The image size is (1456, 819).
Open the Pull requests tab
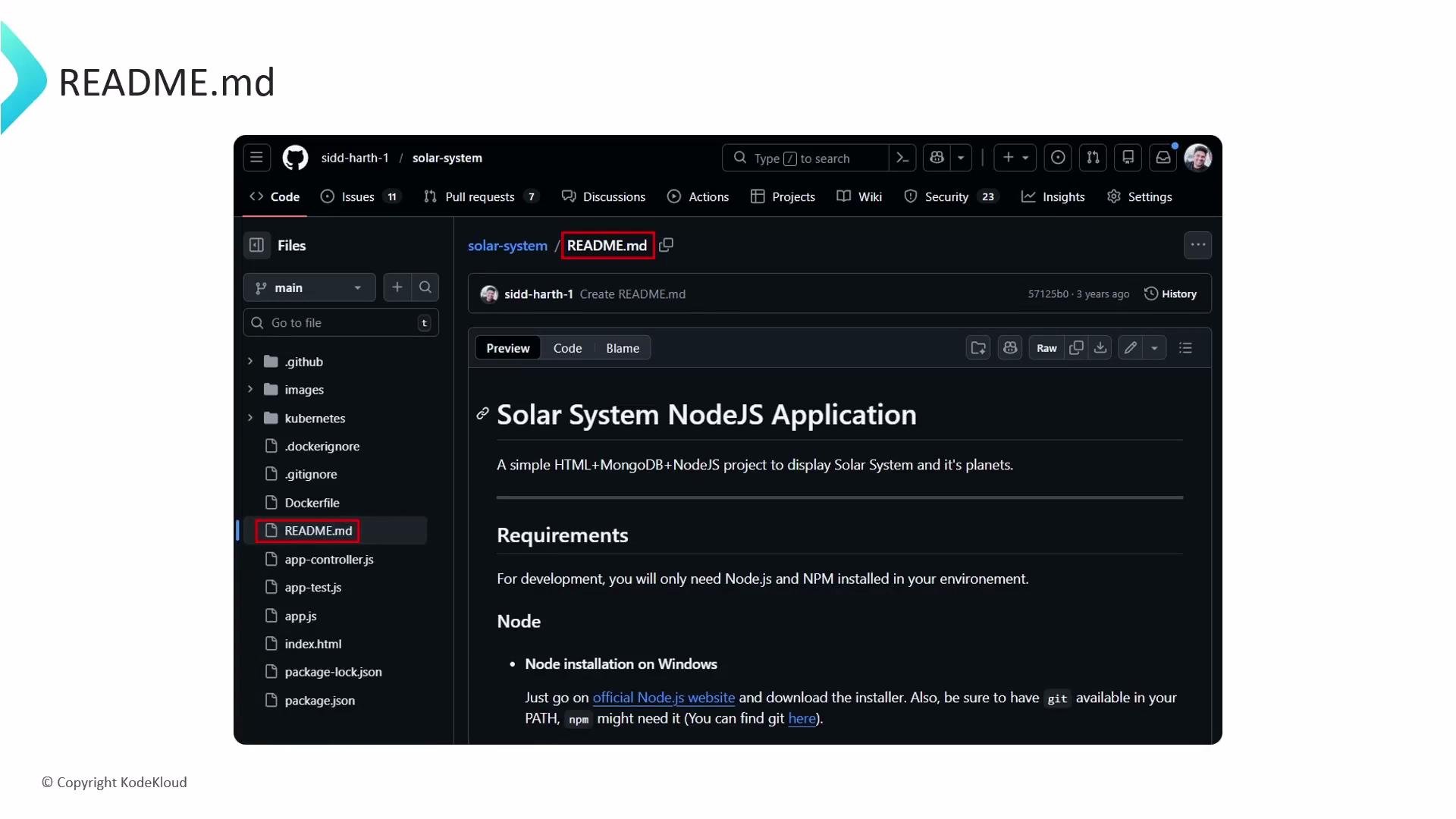pyautogui.click(x=482, y=196)
